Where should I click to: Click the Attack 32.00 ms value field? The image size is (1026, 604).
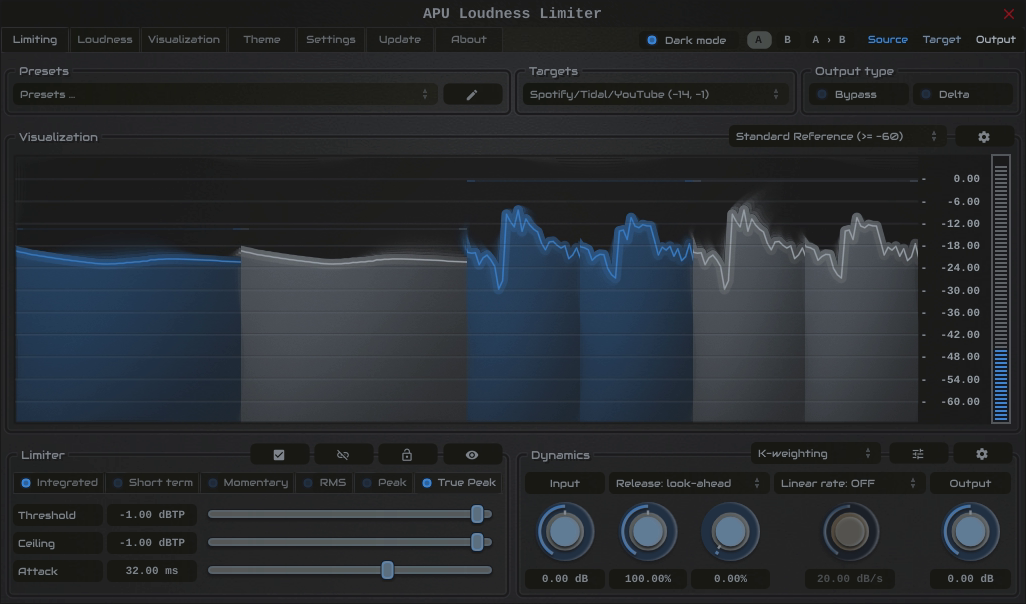point(152,571)
